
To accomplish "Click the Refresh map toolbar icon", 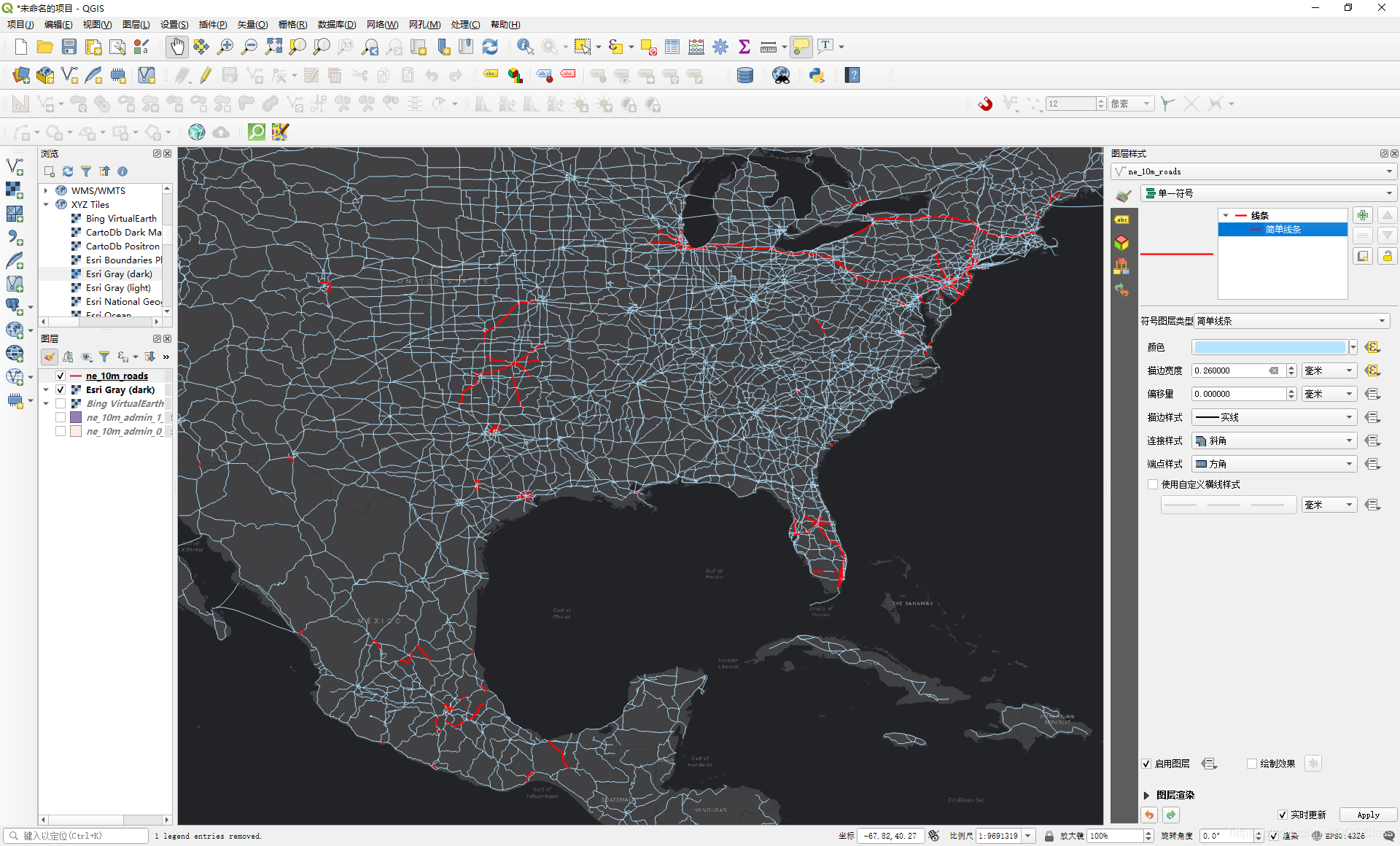I will (490, 47).
